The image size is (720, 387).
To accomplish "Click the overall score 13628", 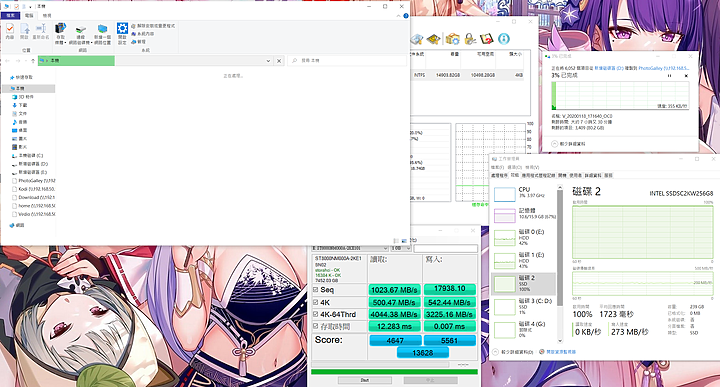I will tap(422, 353).
